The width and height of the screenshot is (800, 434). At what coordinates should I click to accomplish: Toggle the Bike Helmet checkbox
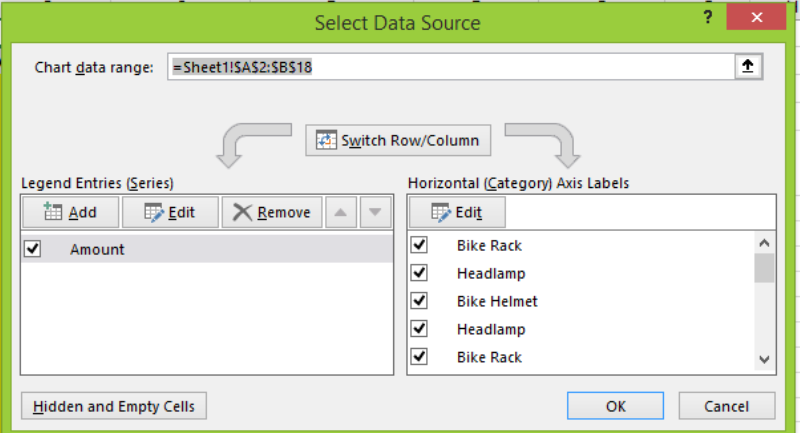pos(419,301)
